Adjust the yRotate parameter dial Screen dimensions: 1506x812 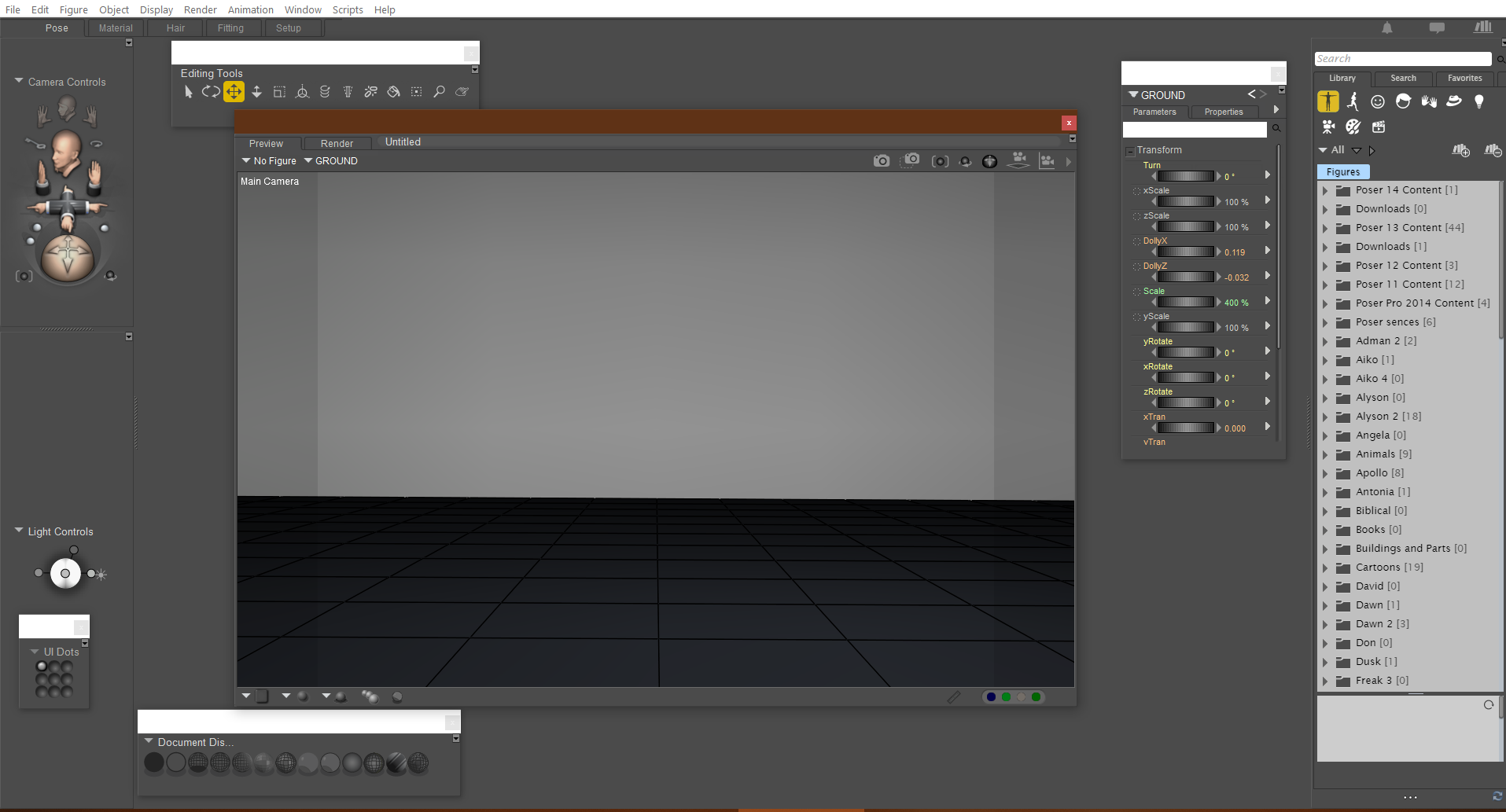1186,352
